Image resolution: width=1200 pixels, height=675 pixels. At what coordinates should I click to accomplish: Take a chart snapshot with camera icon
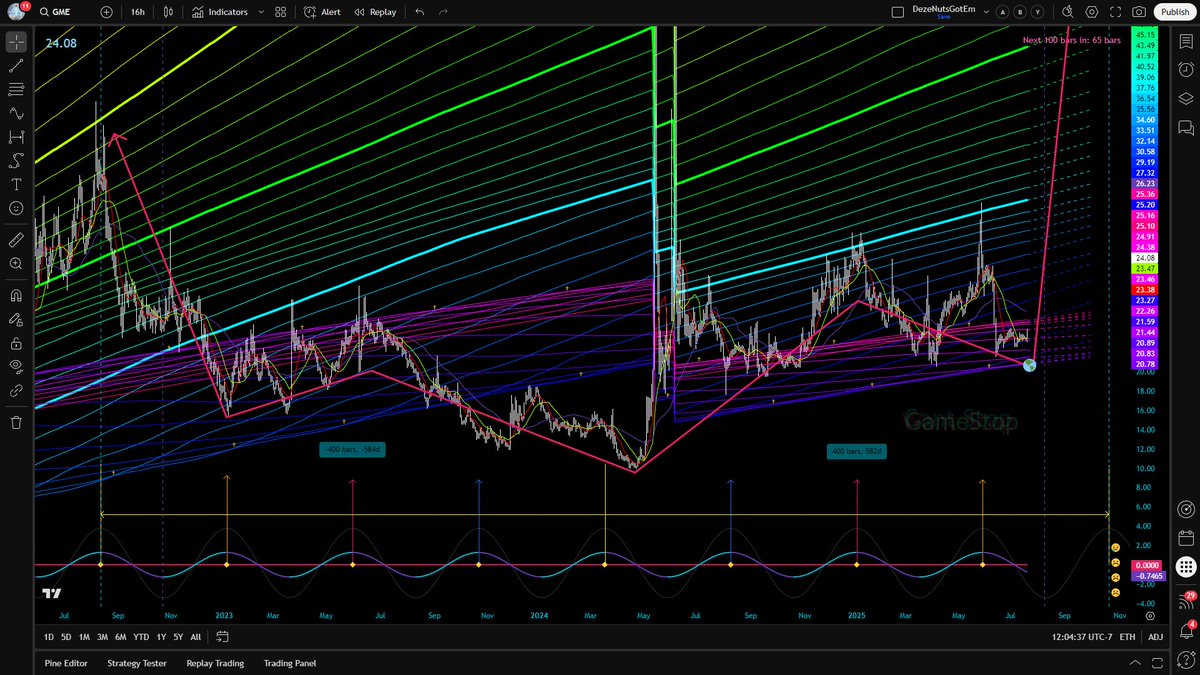click(1139, 12)
